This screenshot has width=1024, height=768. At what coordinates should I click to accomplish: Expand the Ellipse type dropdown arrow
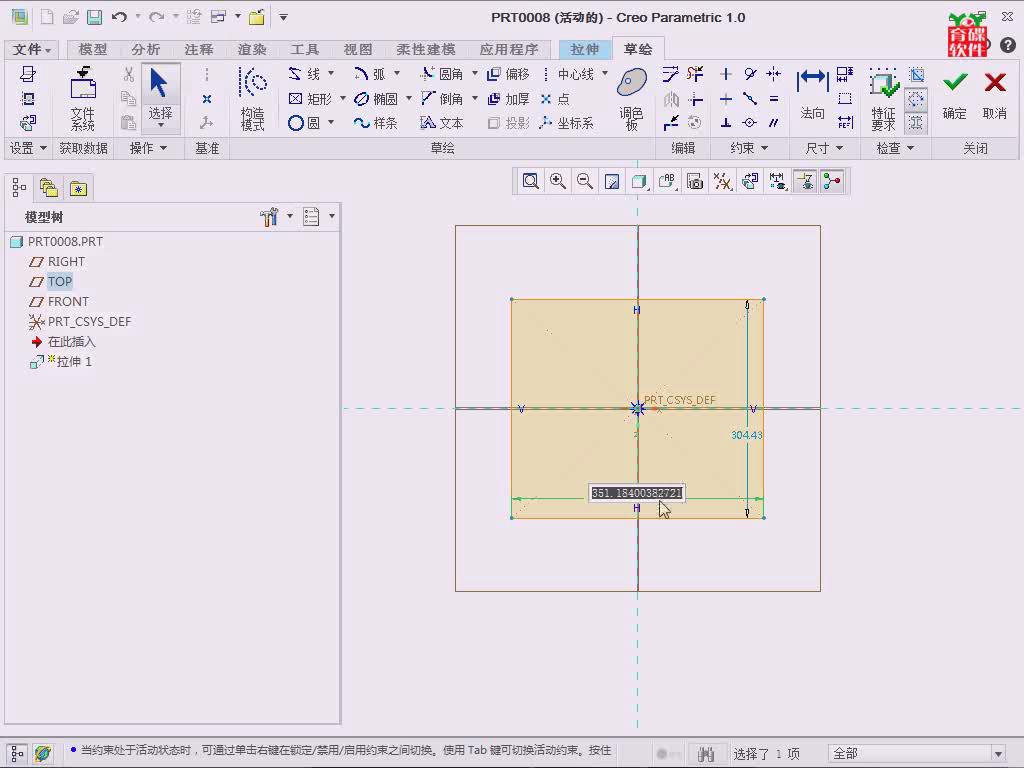(409, 98)
